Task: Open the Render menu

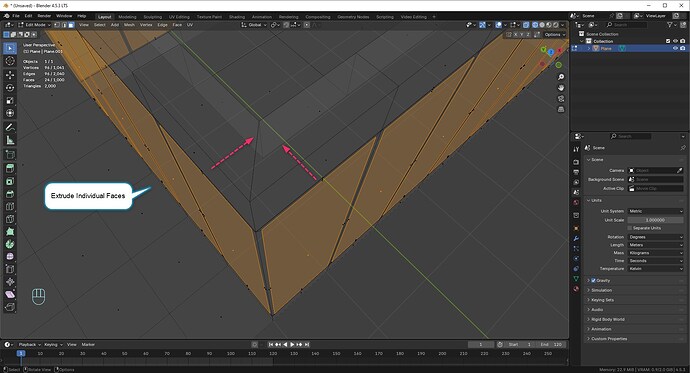Action: click(x=44, y=16)
